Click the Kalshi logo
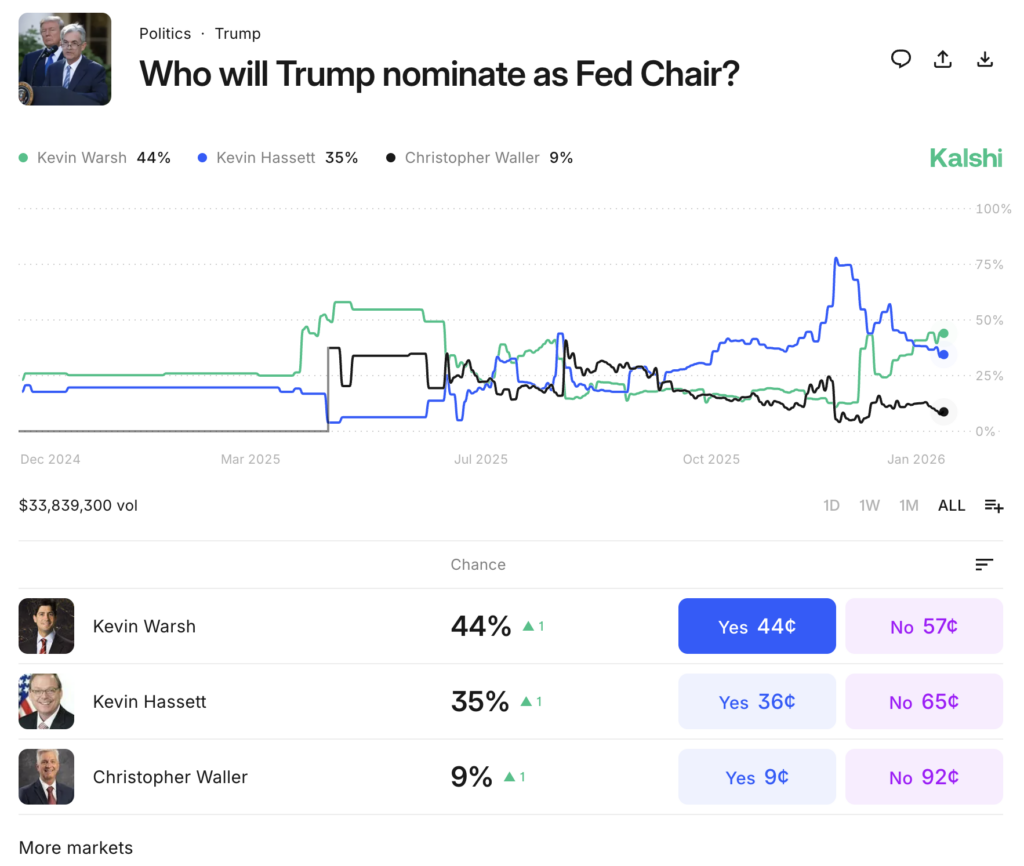 click(965, 158)
